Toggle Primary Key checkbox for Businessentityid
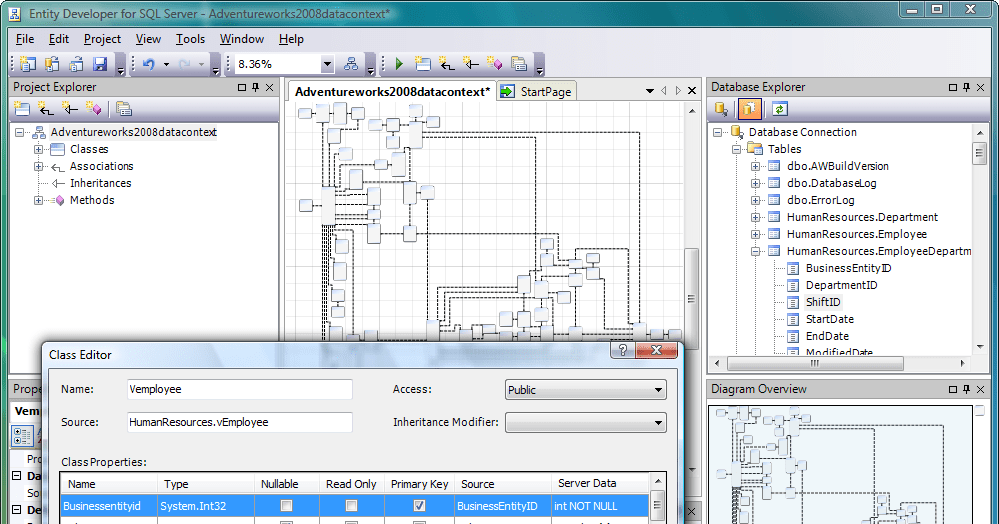Screen dimensions: 999x524 point(419,506)
